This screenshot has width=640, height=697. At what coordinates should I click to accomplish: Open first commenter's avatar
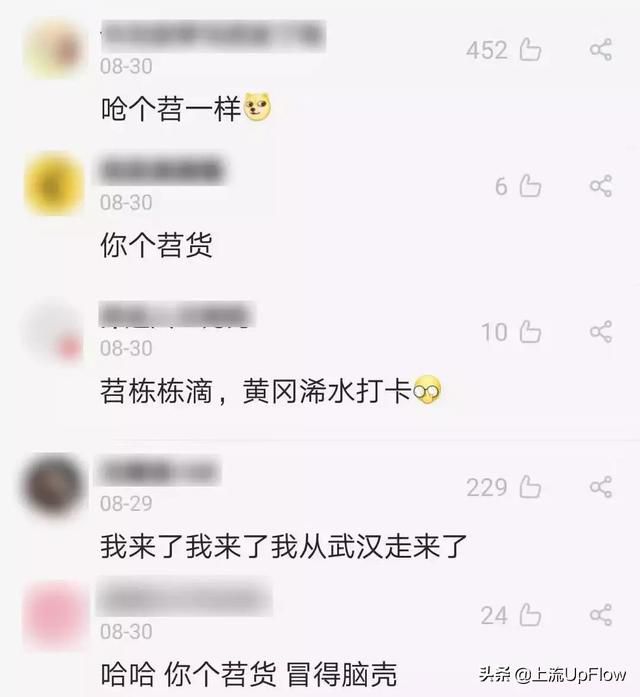click(54, 49)
